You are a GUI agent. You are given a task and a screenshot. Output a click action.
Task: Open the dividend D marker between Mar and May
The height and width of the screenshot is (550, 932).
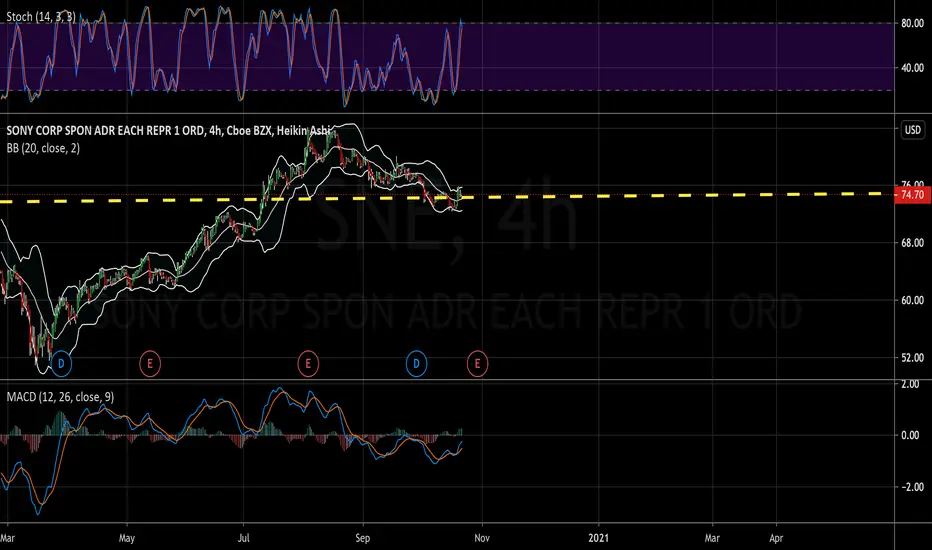tap(61, 363)
